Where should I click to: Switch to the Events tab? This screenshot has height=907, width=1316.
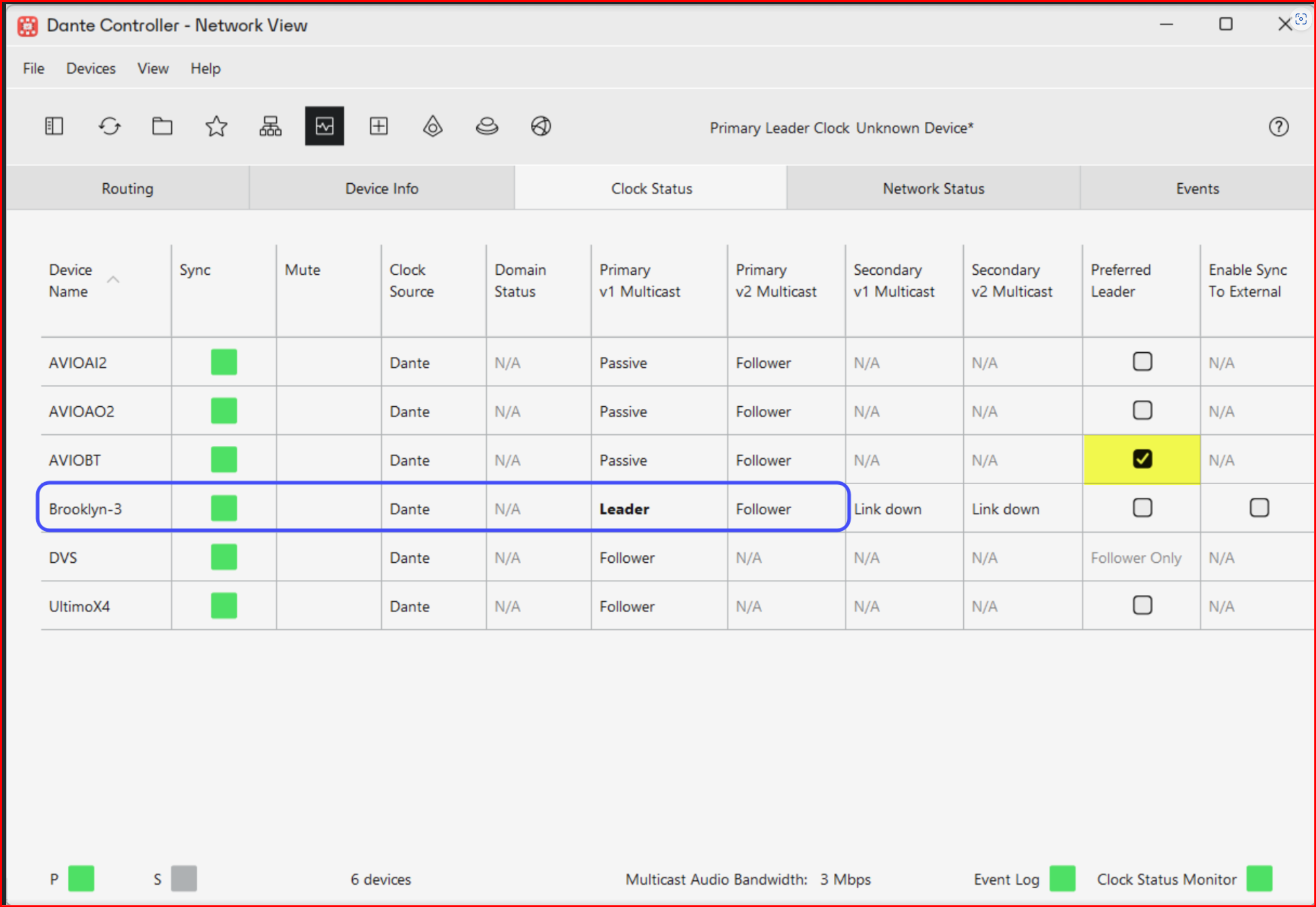coord(1197,188)
